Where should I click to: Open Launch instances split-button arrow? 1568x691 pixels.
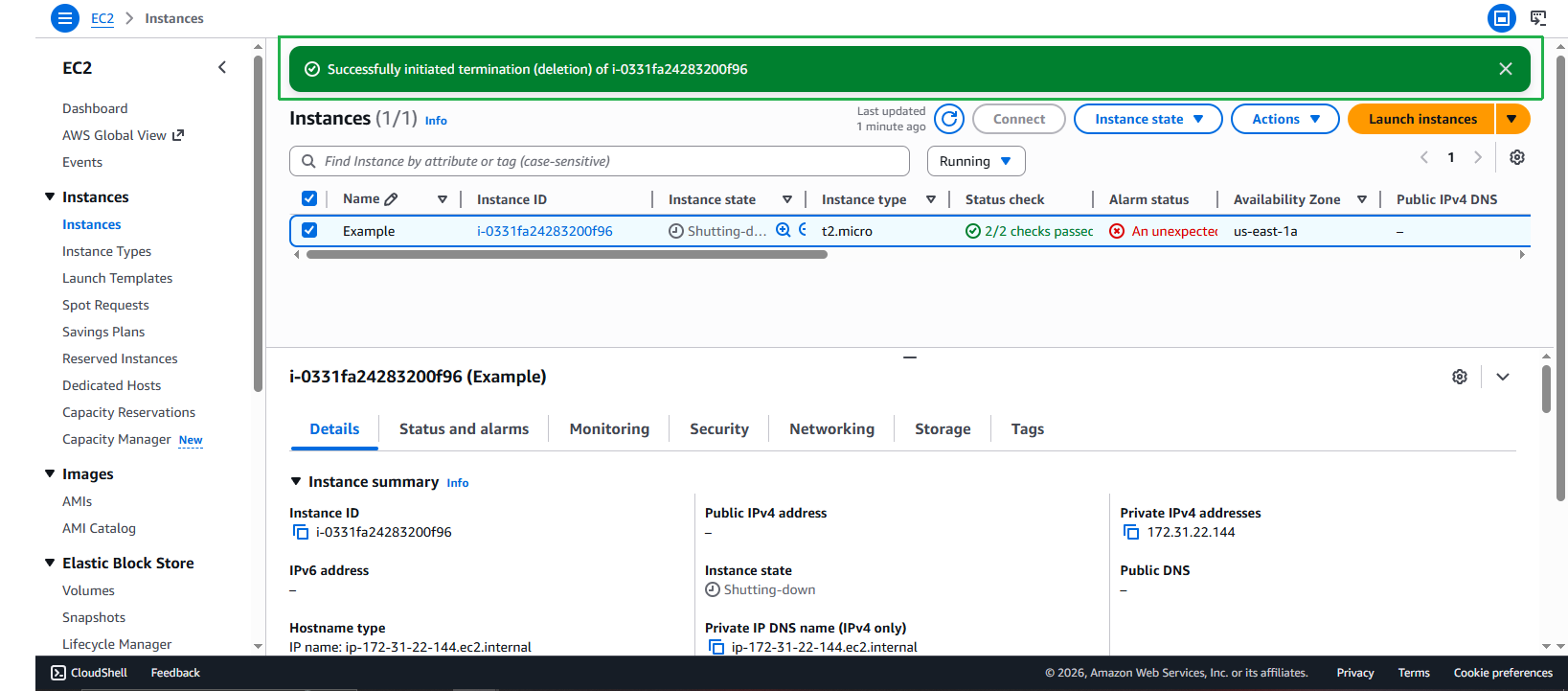pos(1512,119)
